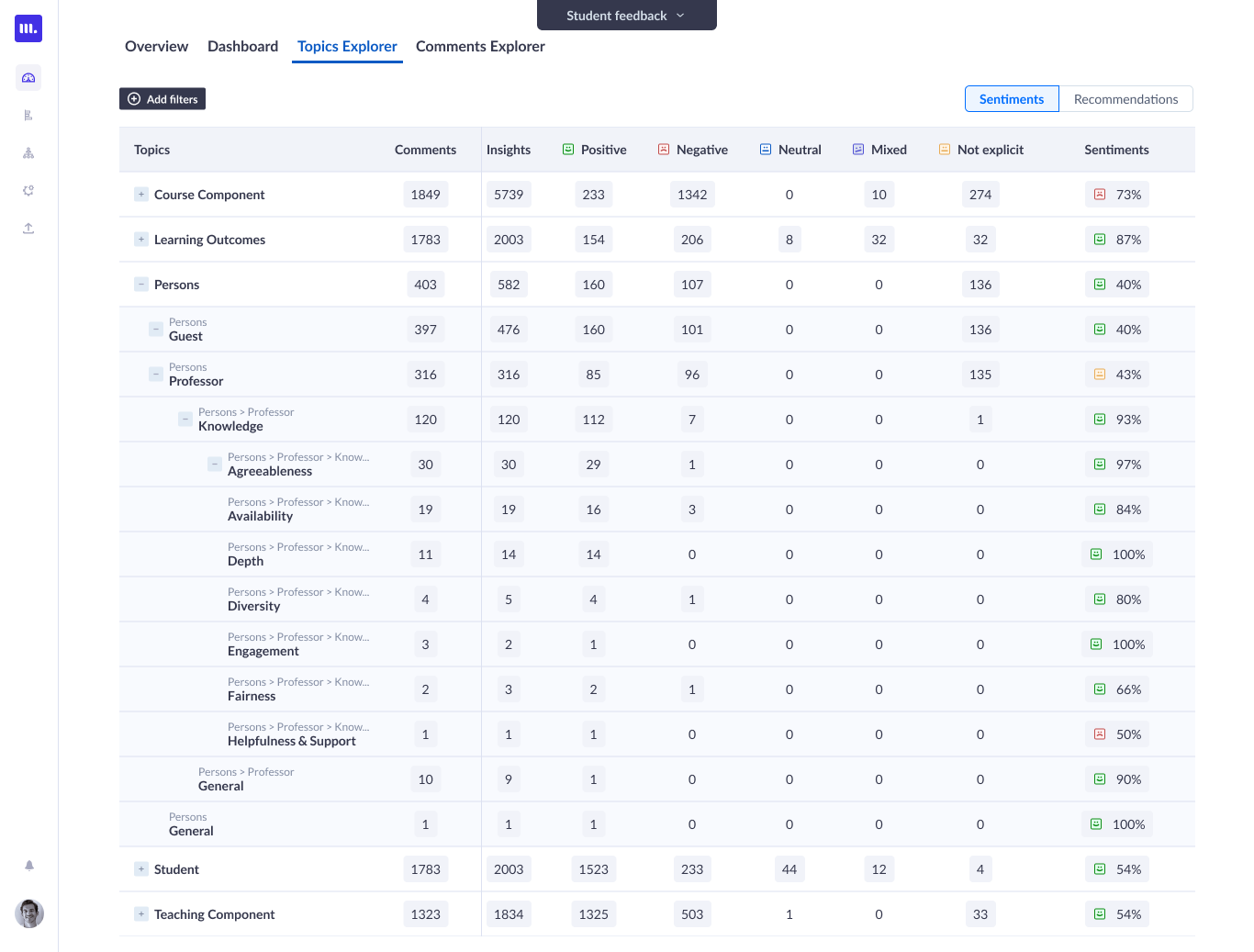The image size is (1254, 952).
Task: Click the Add filters button
Action: point(162,99)
